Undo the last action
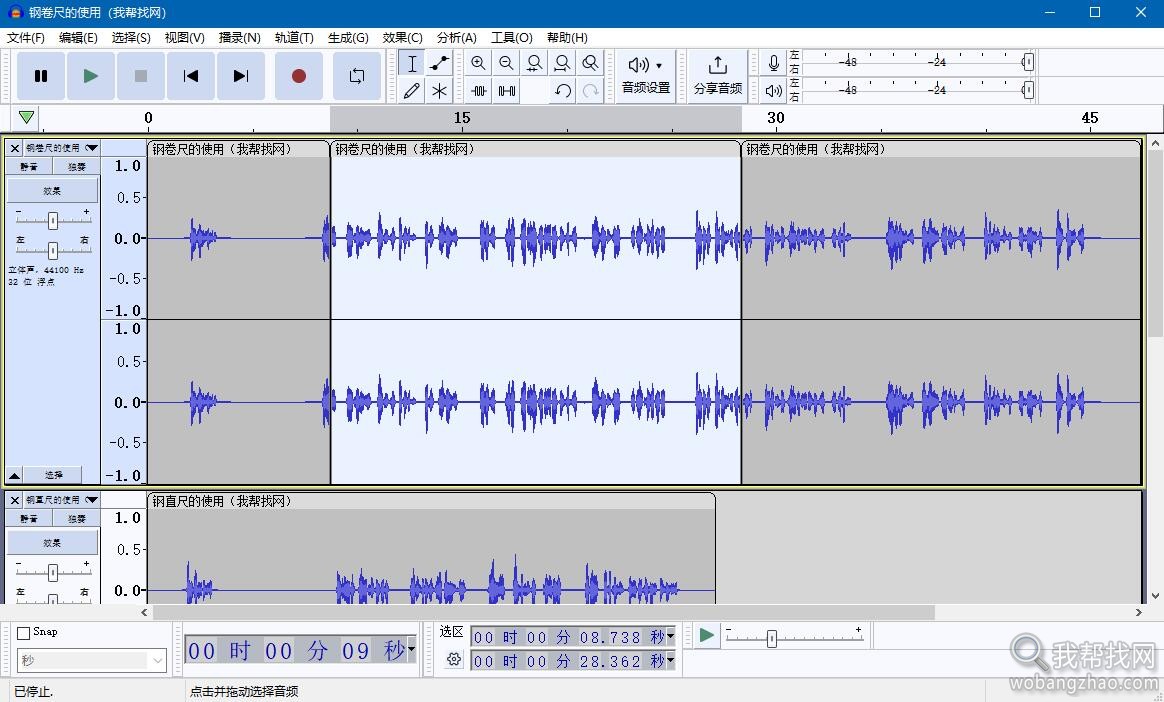This screenshot has width=1164, height=702. tap(563, 91)
